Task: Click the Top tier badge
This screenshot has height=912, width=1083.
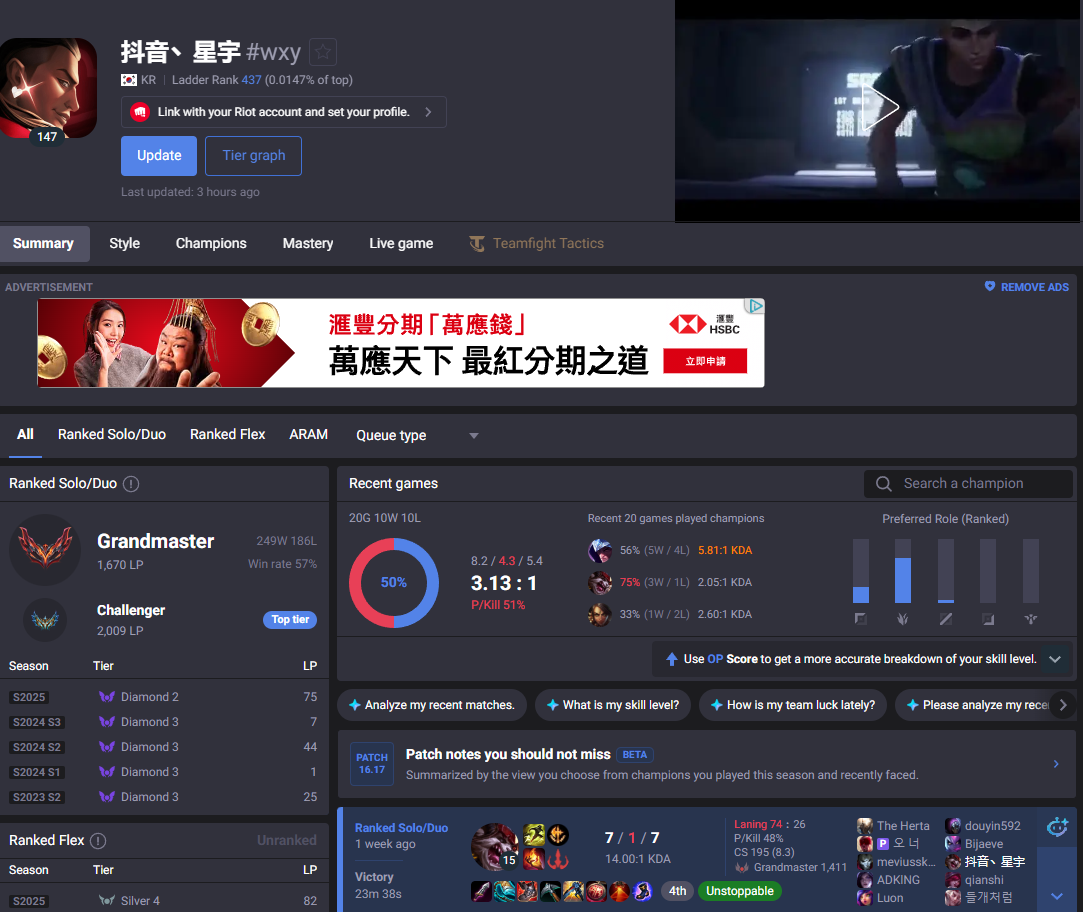Action: coord(289,620)
